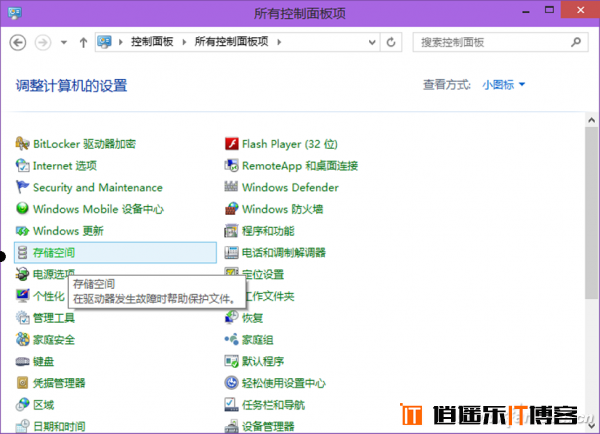Click the Flash Player red icon
The width and height of the screenshot is (600, 434).
pos(231,144)
